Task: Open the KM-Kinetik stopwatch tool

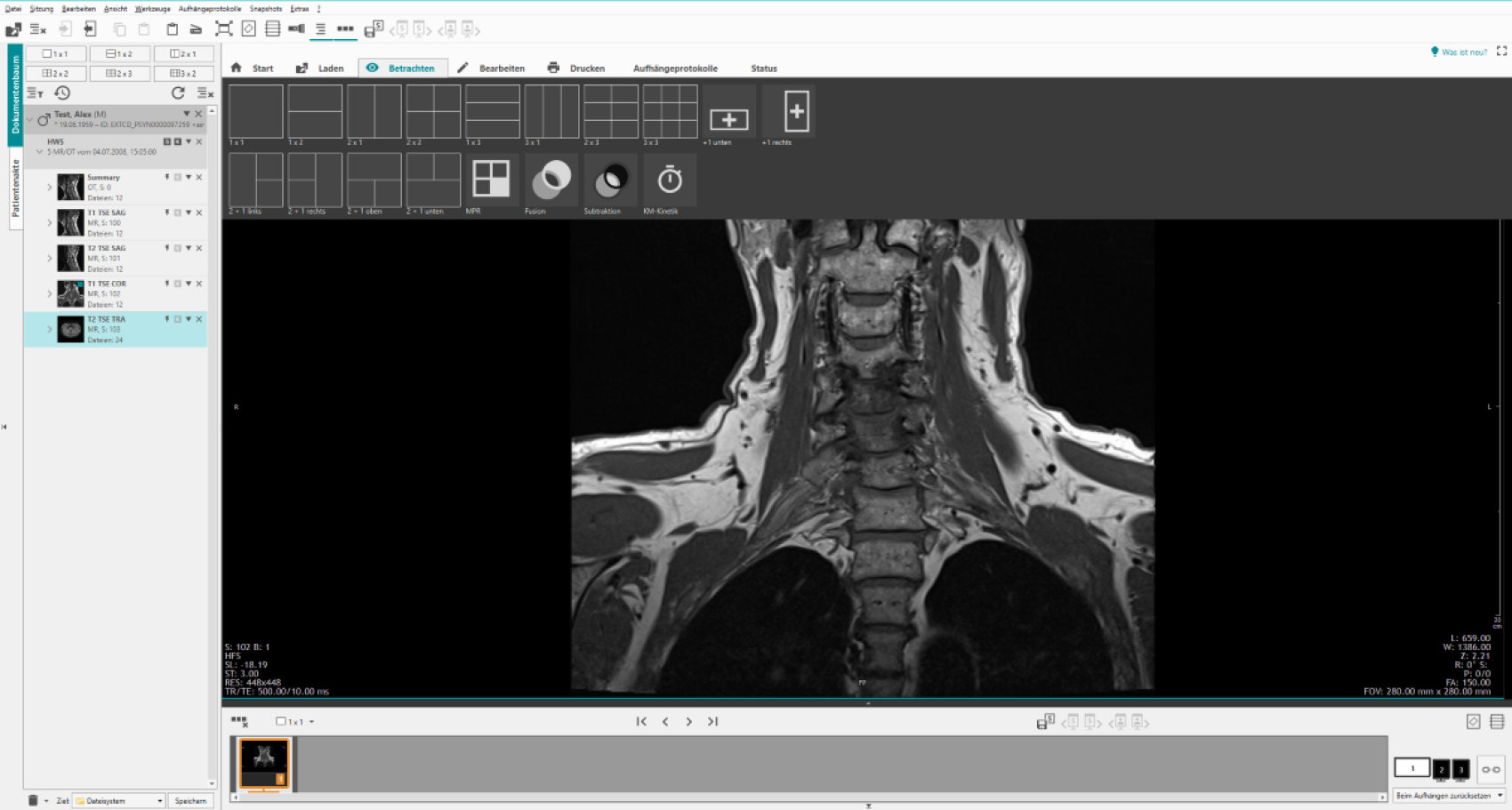Action: click(x=670, y=180)
